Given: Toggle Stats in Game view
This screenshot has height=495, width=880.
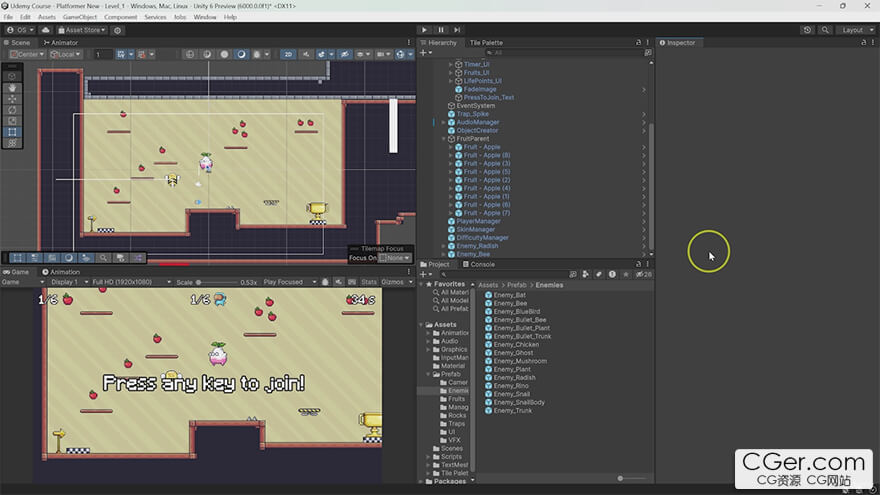Looking at the screenshot, I should pyautogui.click(x=369, y=282).
